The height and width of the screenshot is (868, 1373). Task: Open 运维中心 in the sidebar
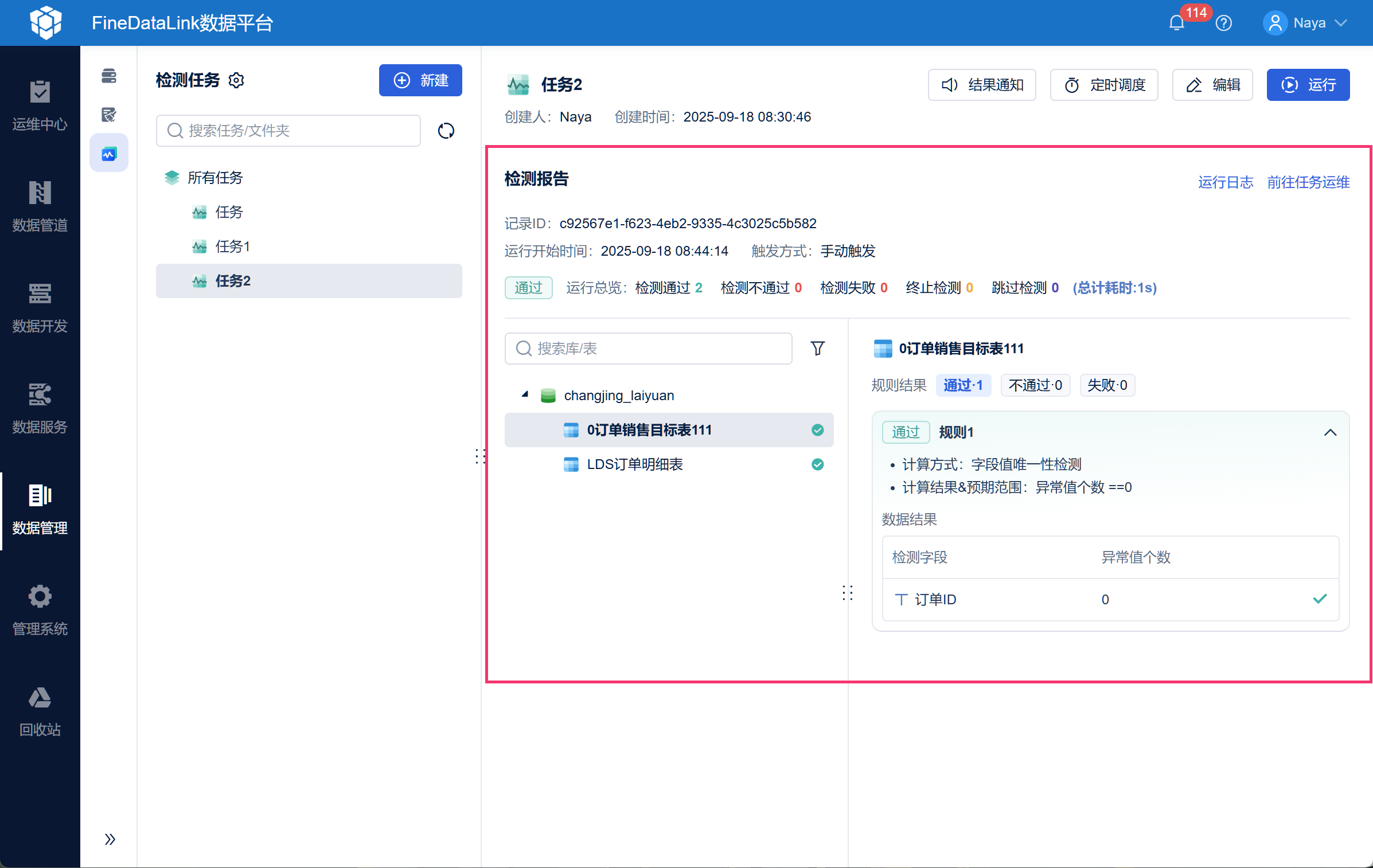[40, 106]
